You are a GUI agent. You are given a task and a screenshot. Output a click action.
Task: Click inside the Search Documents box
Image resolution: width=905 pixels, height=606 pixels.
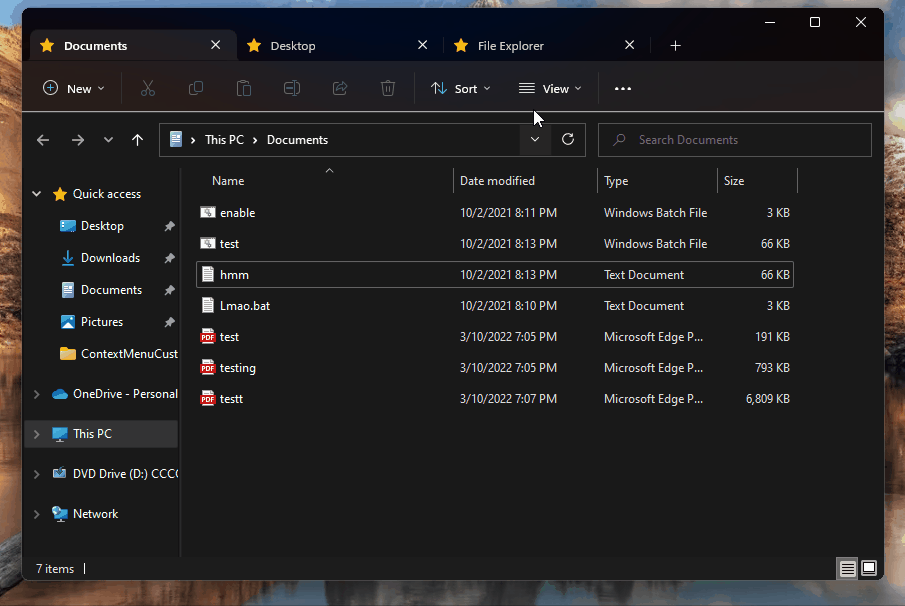[734, 139]
